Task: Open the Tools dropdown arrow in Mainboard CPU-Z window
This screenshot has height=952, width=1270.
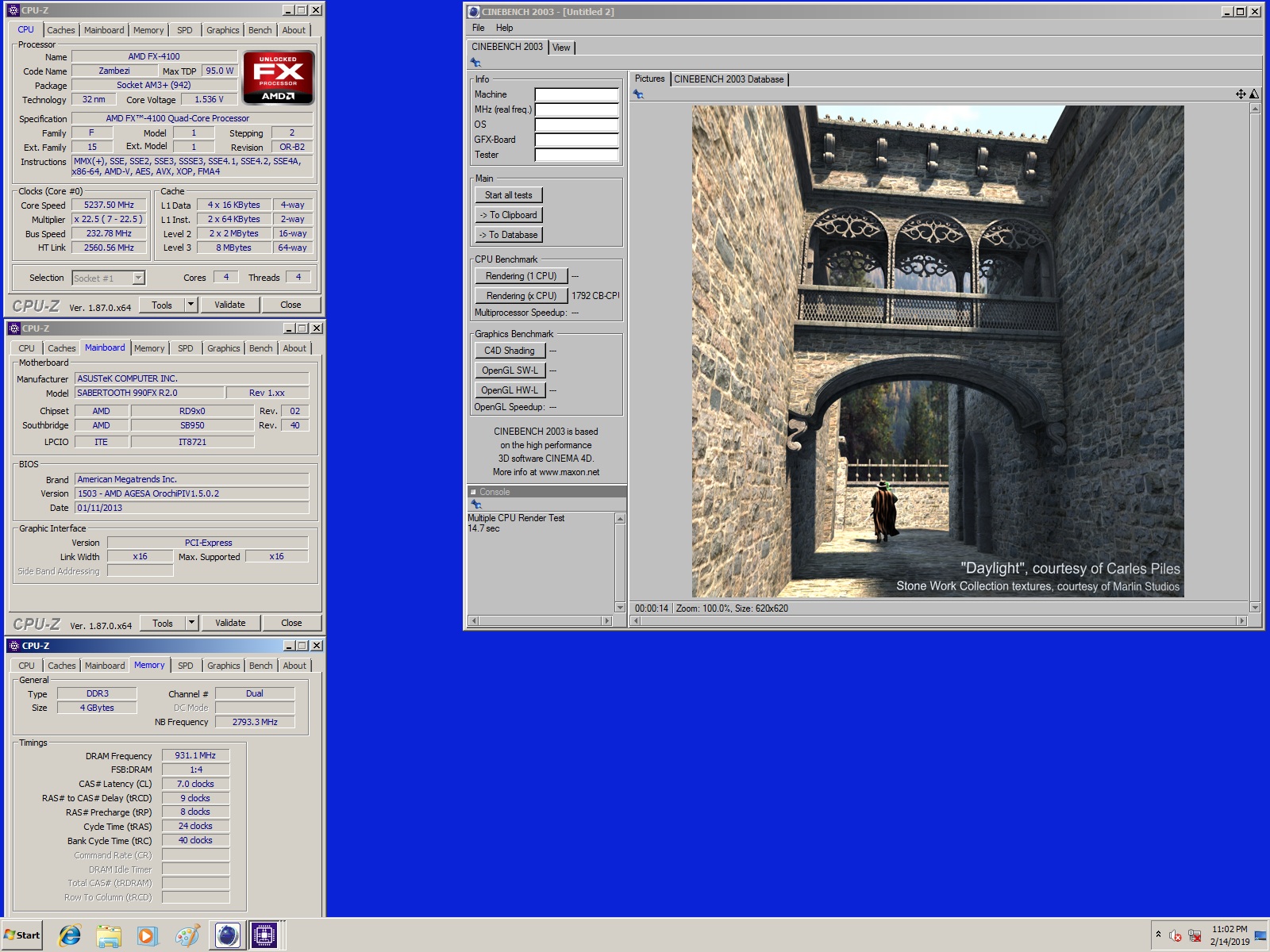Action: (191, 623)
